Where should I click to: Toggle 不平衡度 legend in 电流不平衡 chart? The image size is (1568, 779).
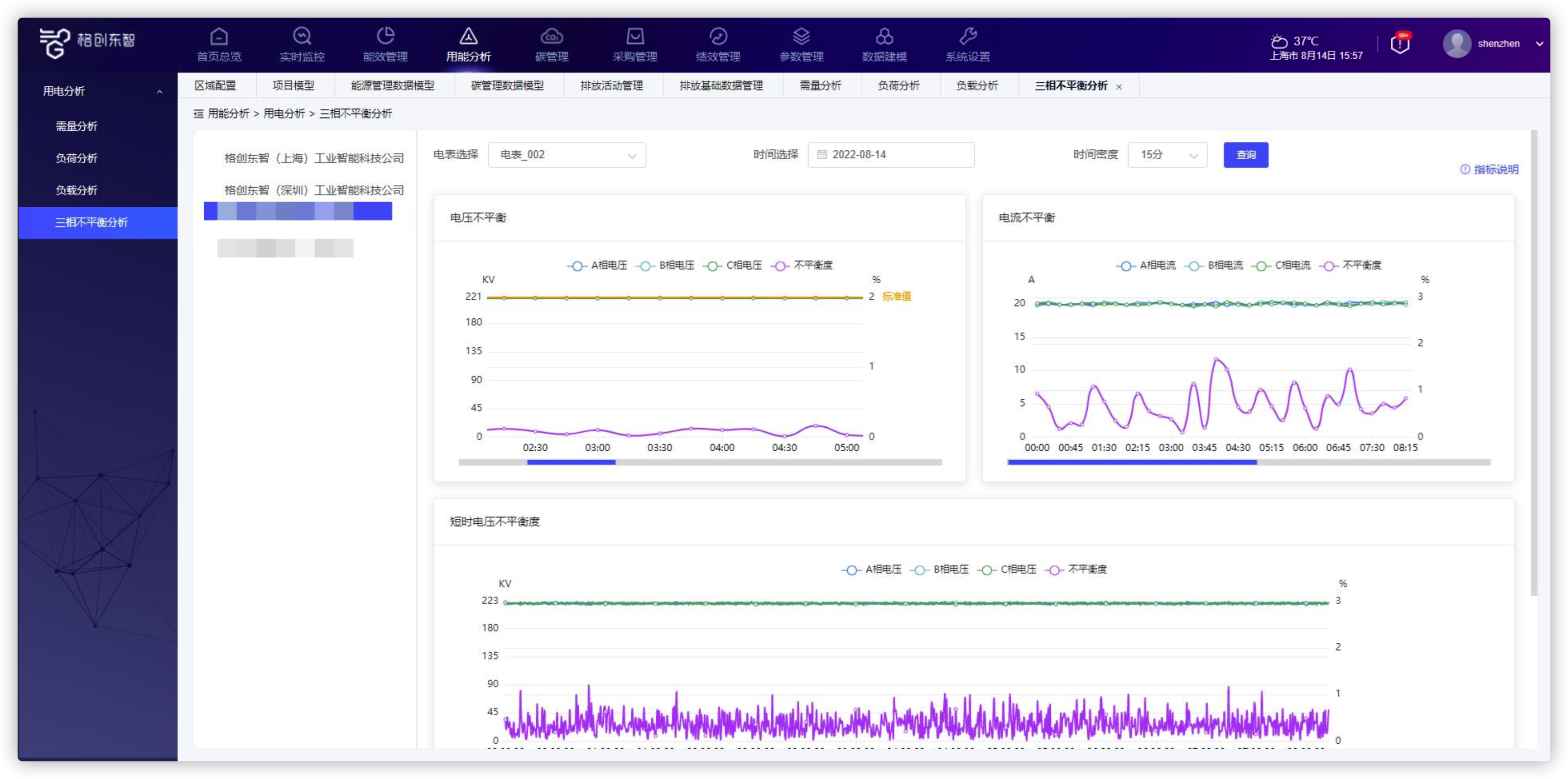point(1351,266)
